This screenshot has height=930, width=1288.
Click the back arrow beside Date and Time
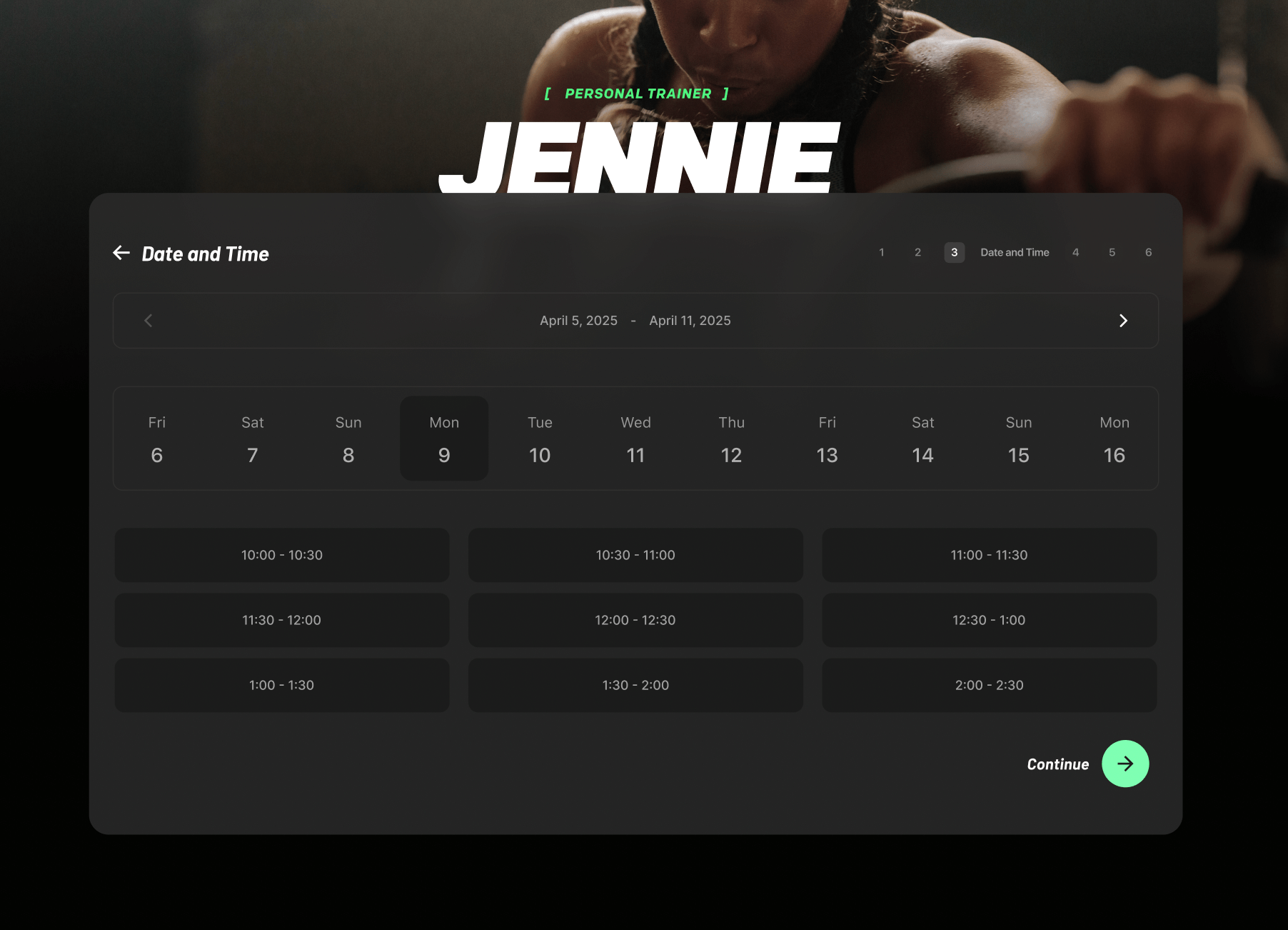(x=121, y=253)
